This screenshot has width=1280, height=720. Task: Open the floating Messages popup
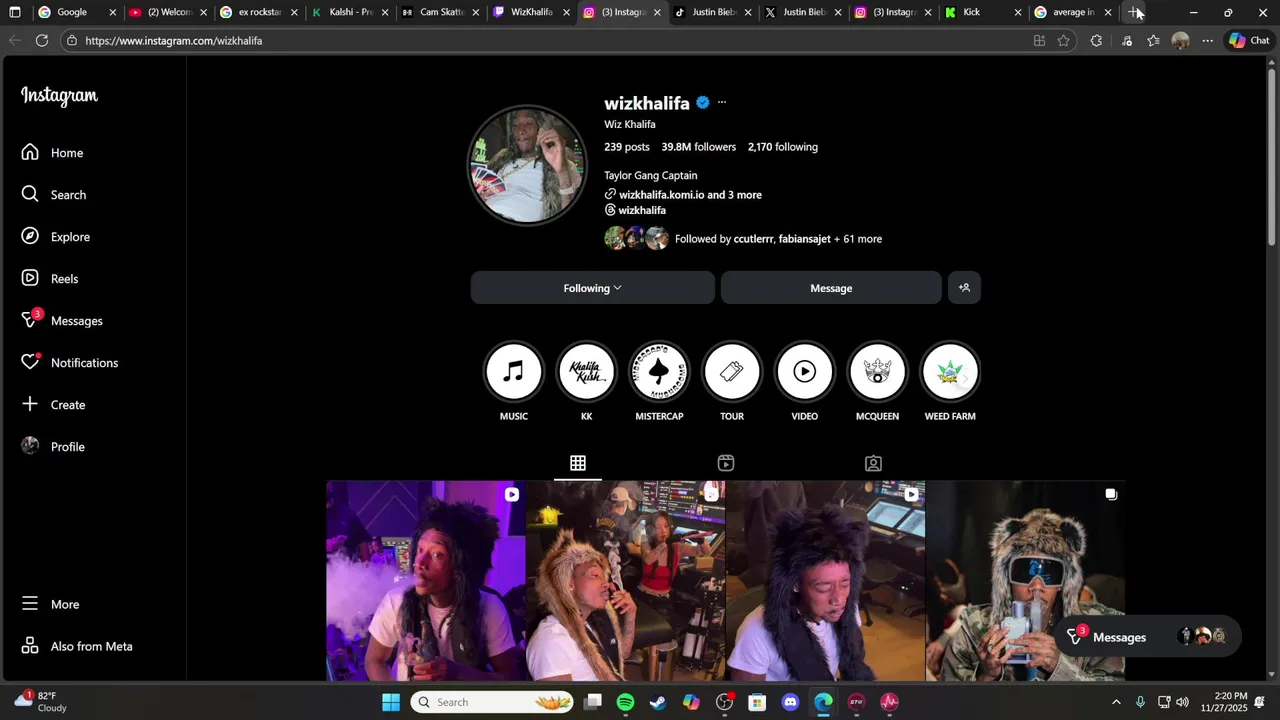pyautogui.click(x=1148, y=637)
